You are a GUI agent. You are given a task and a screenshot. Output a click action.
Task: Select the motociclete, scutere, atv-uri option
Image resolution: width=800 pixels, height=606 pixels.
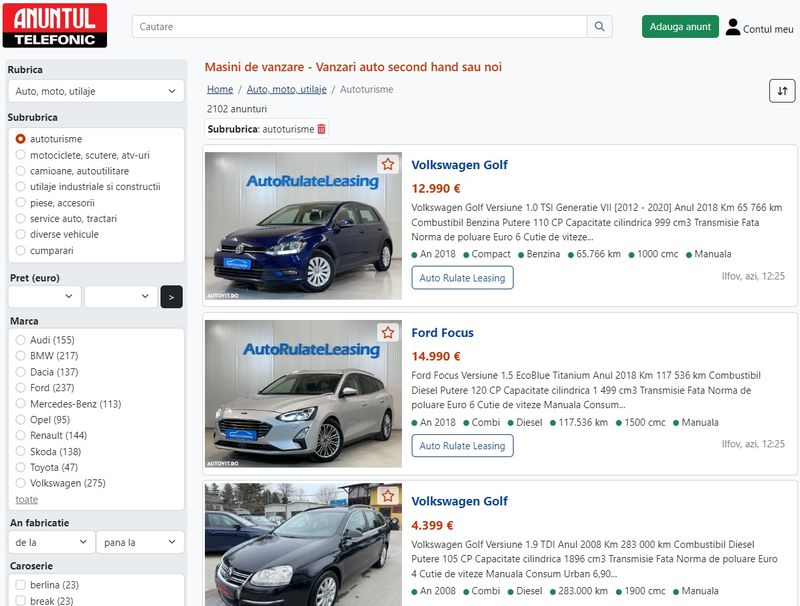(x=21, y=155)
